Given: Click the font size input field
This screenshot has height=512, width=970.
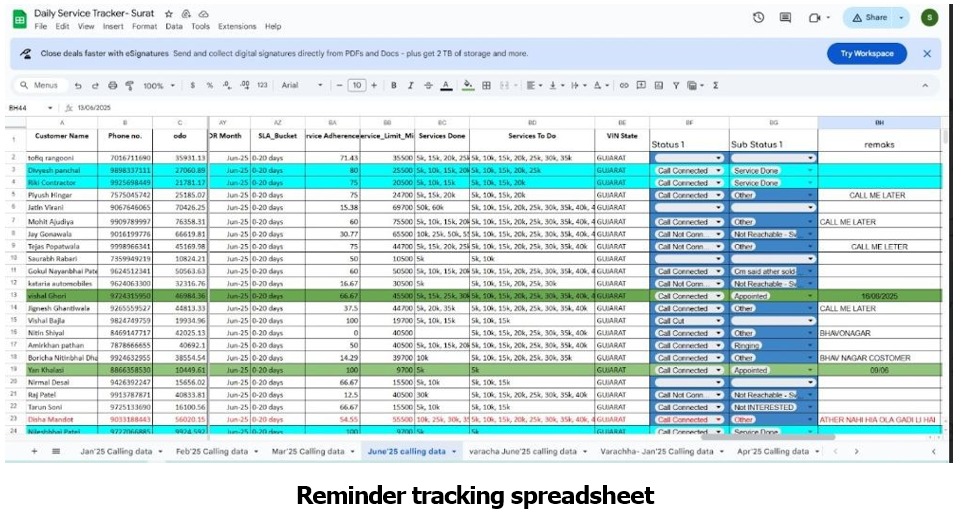Looking at the screenshot, I should [357, 86].
